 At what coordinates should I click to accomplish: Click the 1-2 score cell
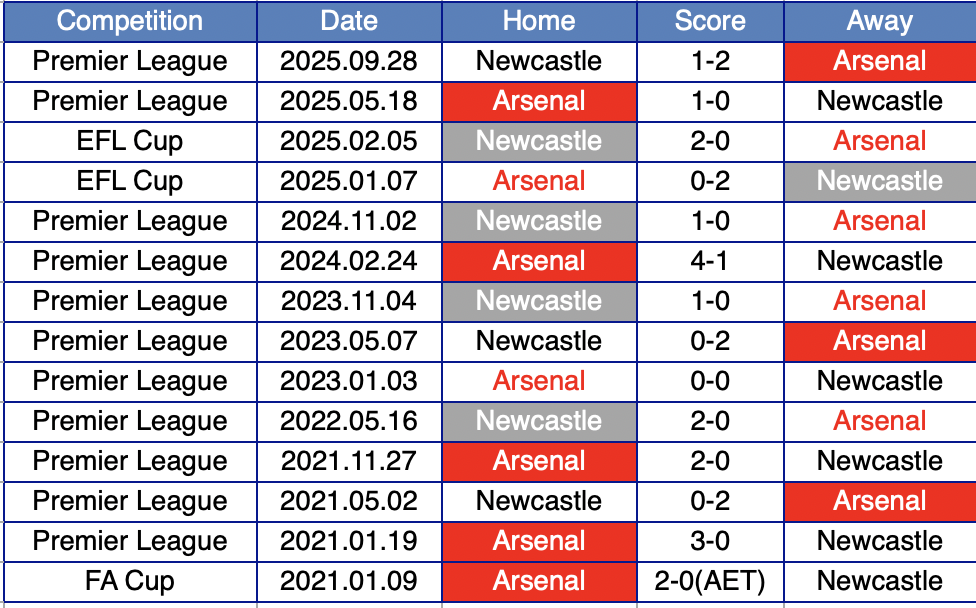tap(710, 61)
